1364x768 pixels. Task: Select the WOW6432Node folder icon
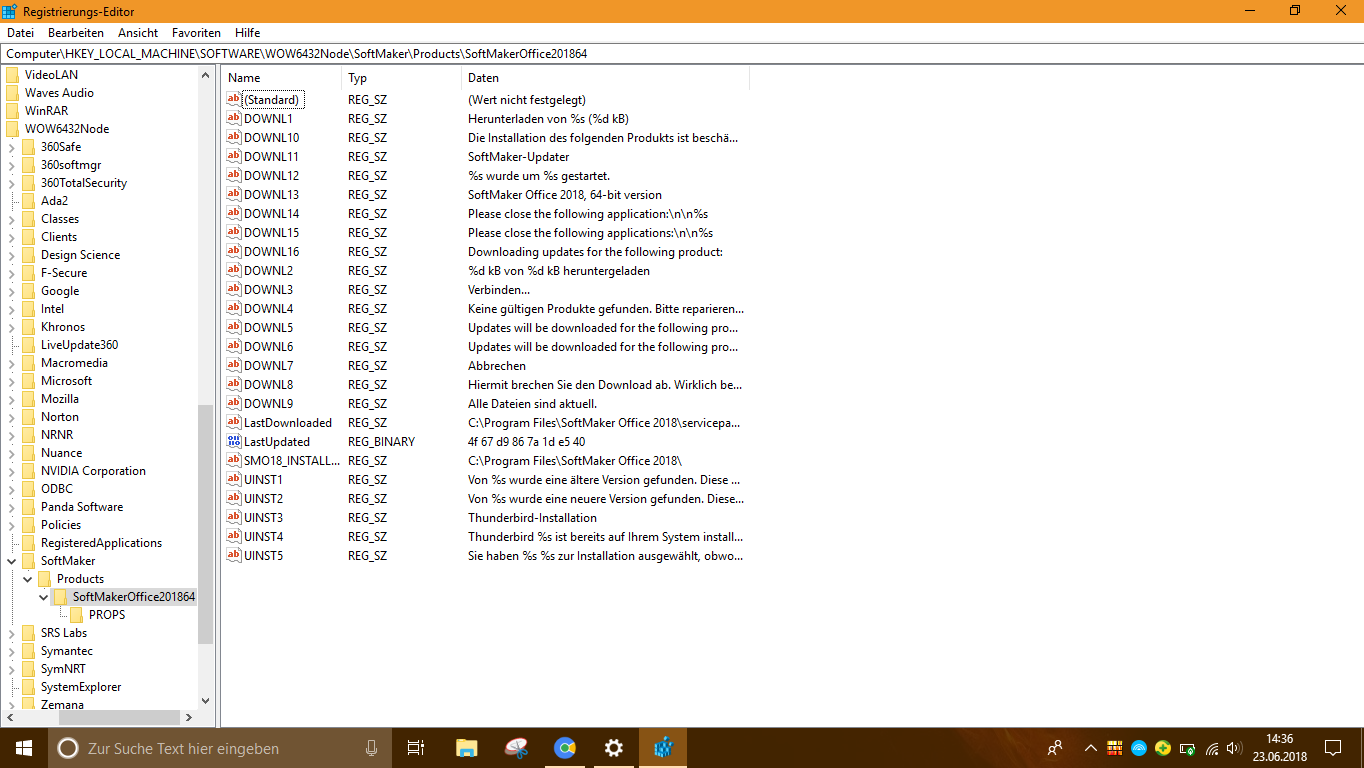pyautogui.click(x=12, y=129)
